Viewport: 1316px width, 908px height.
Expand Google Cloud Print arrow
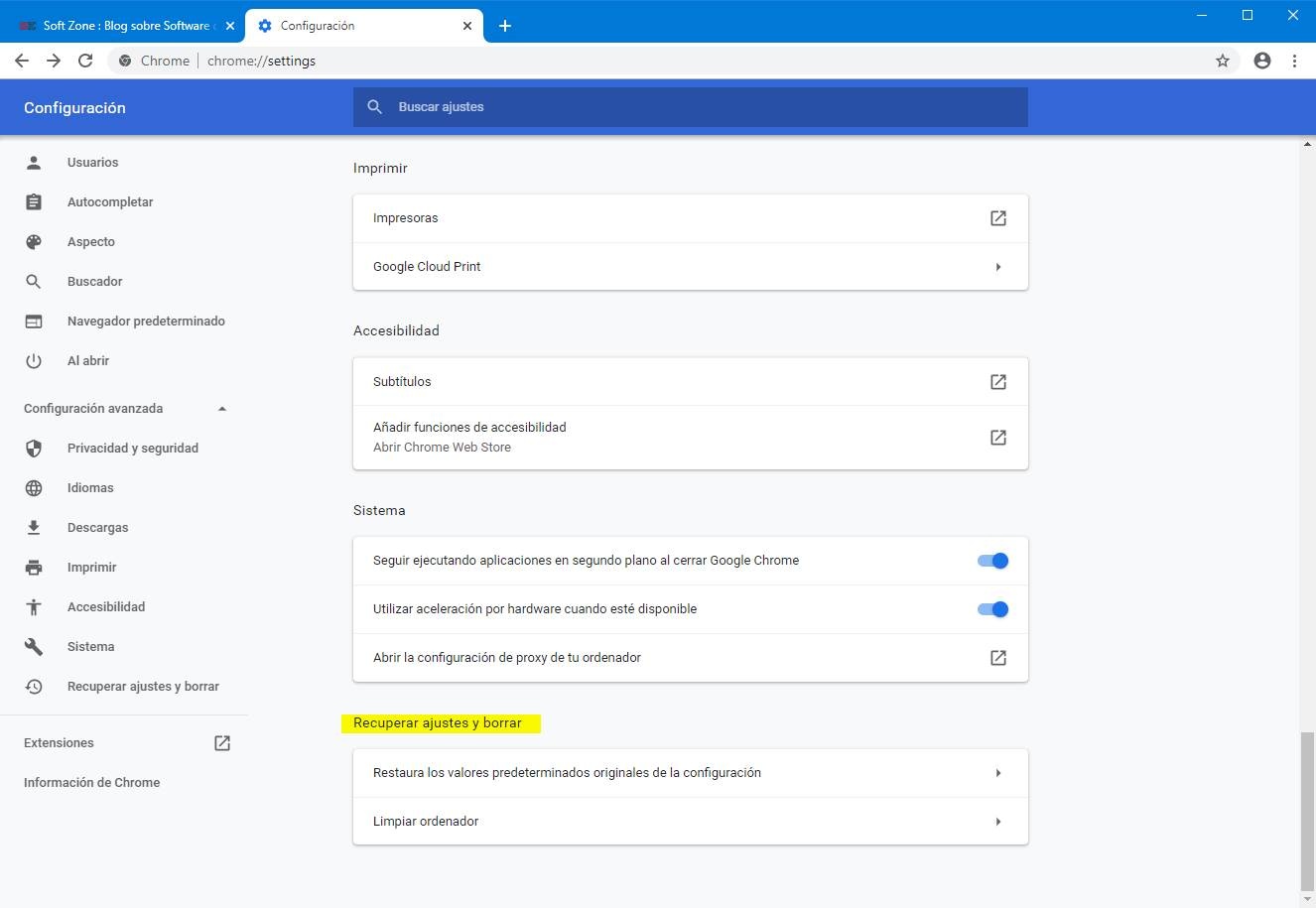[998, 267]
